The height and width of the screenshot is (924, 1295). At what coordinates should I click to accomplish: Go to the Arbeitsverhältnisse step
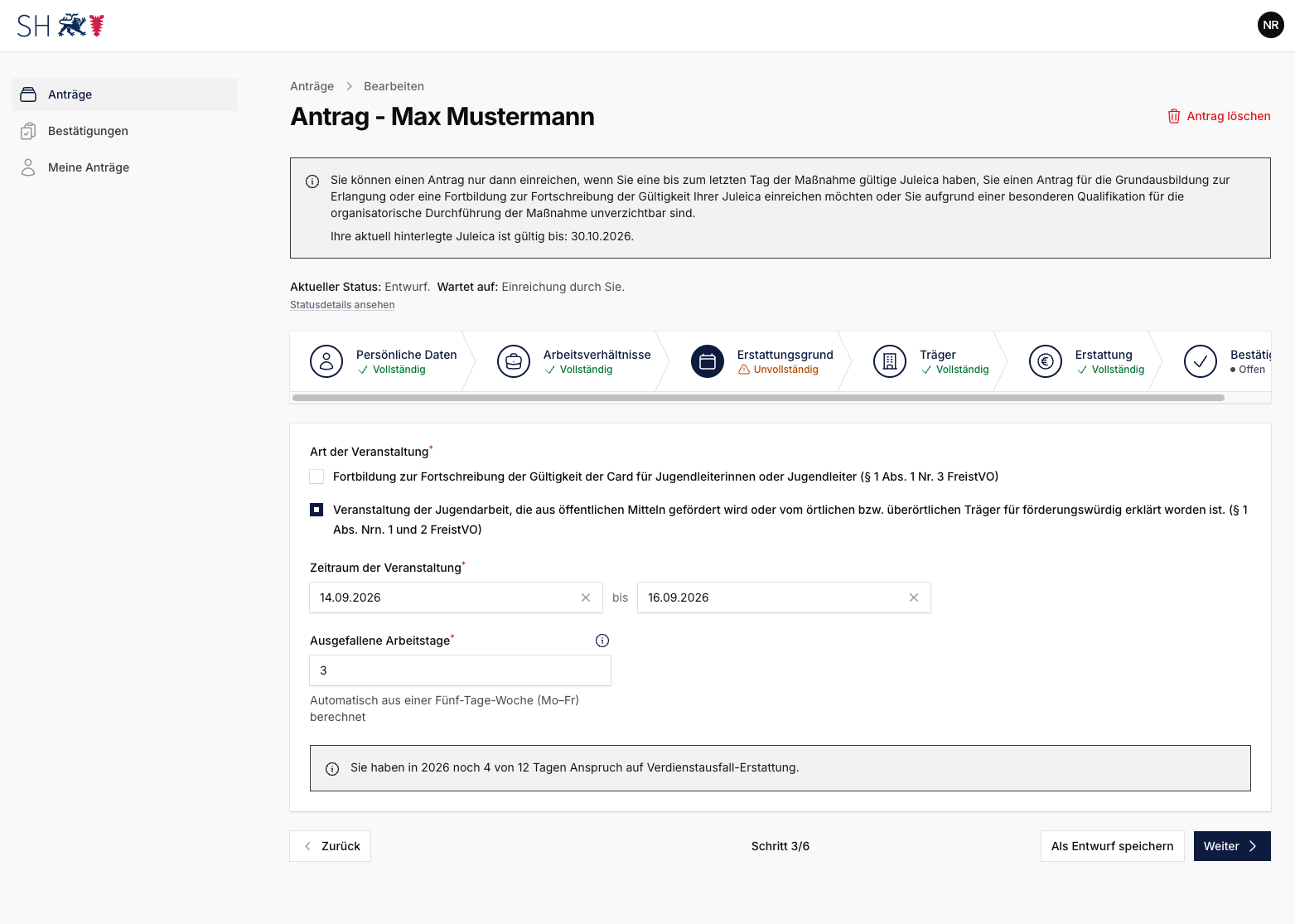[574, 361]
